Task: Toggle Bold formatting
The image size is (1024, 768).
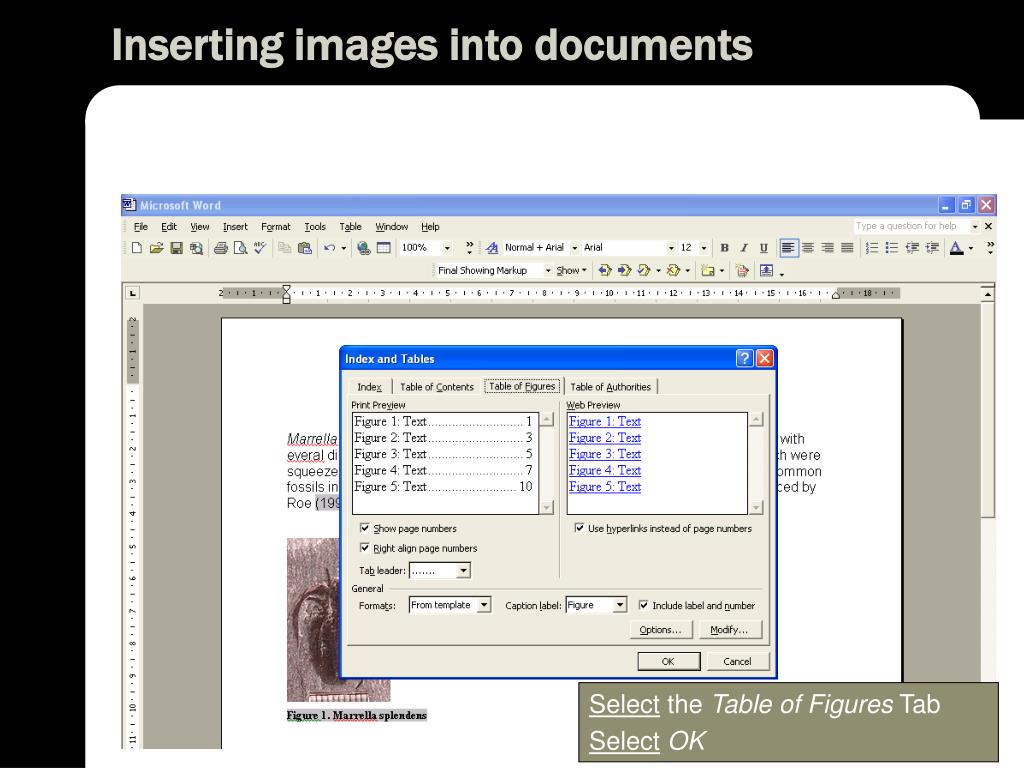Action: [724, 248]
